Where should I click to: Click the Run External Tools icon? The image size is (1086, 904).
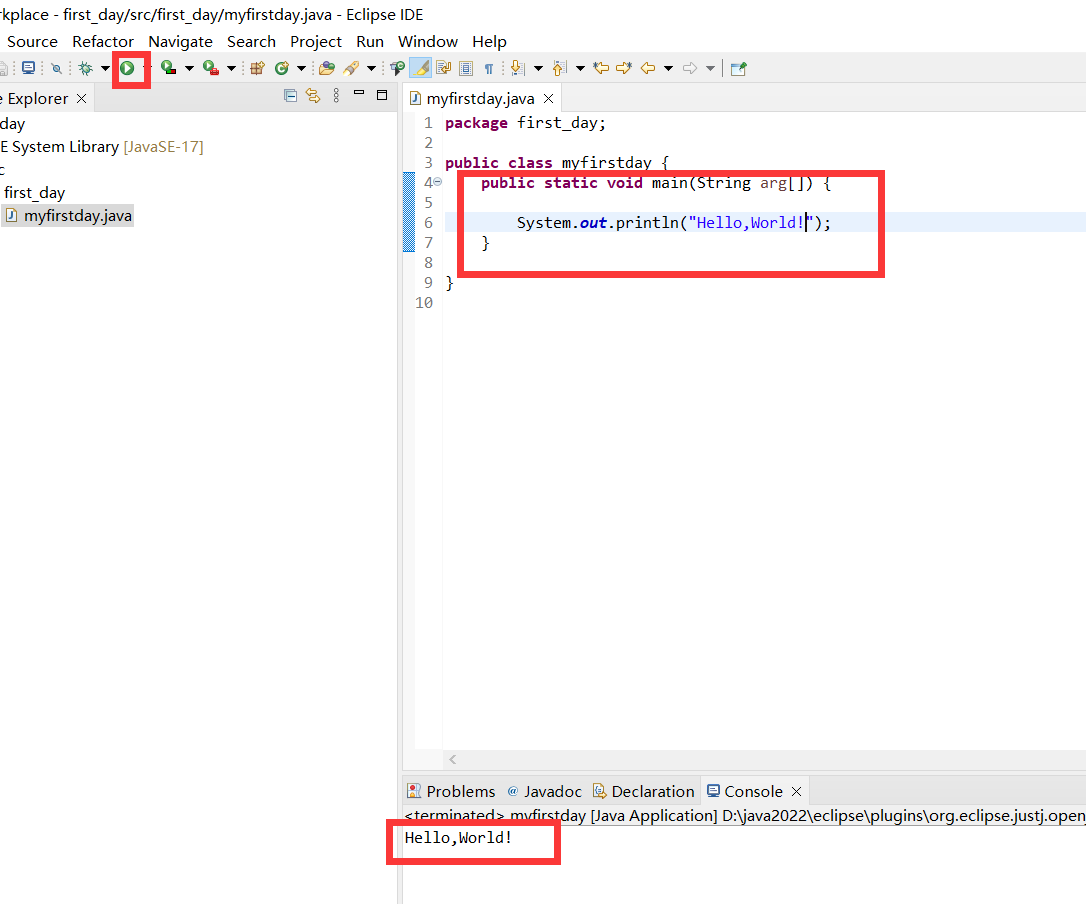coord(211,68)
